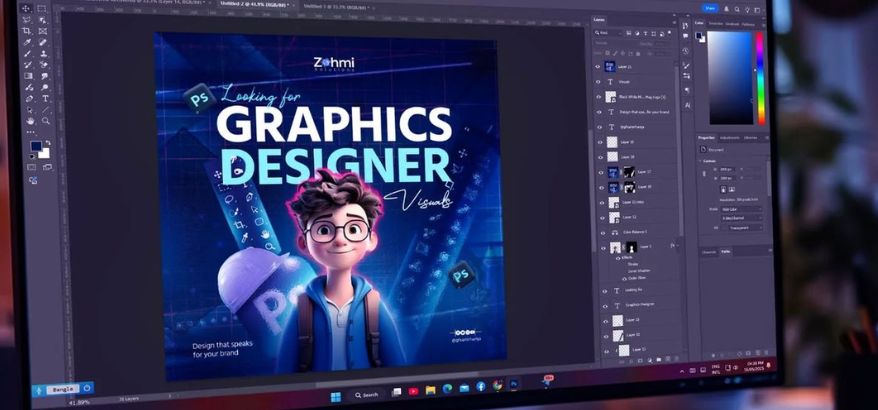Set canvas to landscape orientation

tap(732, 189)
